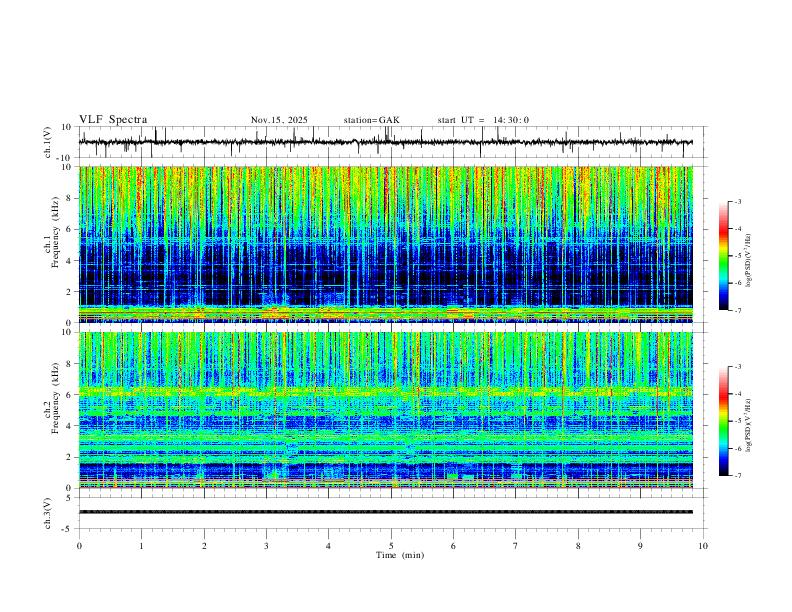Click the time axis tick label '10'
The height and width of the screenshot is (612, 792).
click(x=703, y=546)
